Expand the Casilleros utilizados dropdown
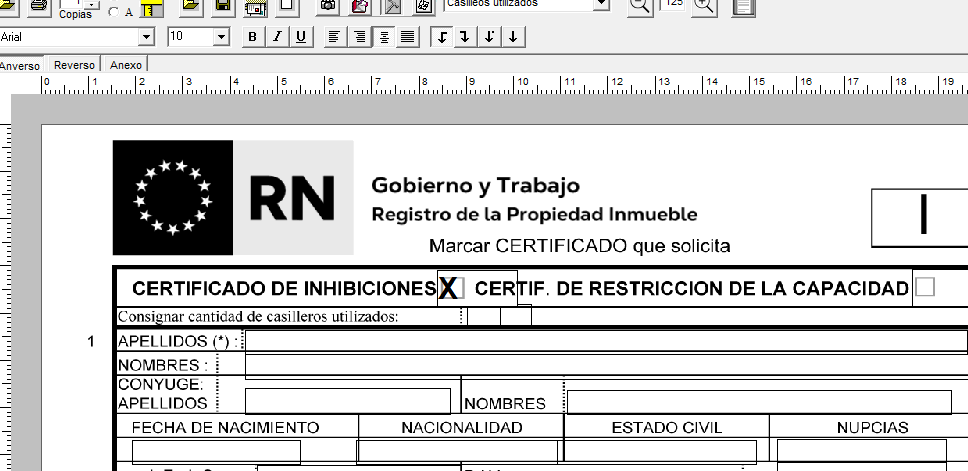The height and width of the screenshot is (471, 968). (x=601, y=5)
